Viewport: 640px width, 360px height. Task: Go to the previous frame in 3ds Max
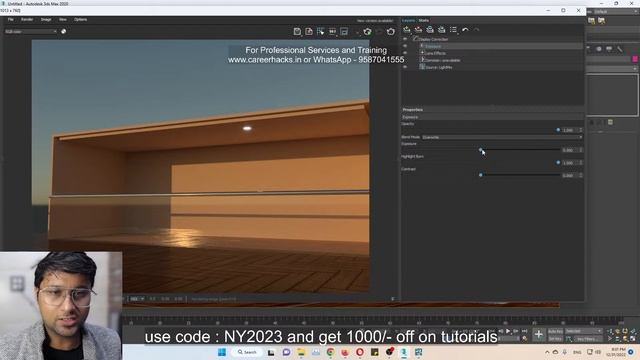(x=501, y=331)
